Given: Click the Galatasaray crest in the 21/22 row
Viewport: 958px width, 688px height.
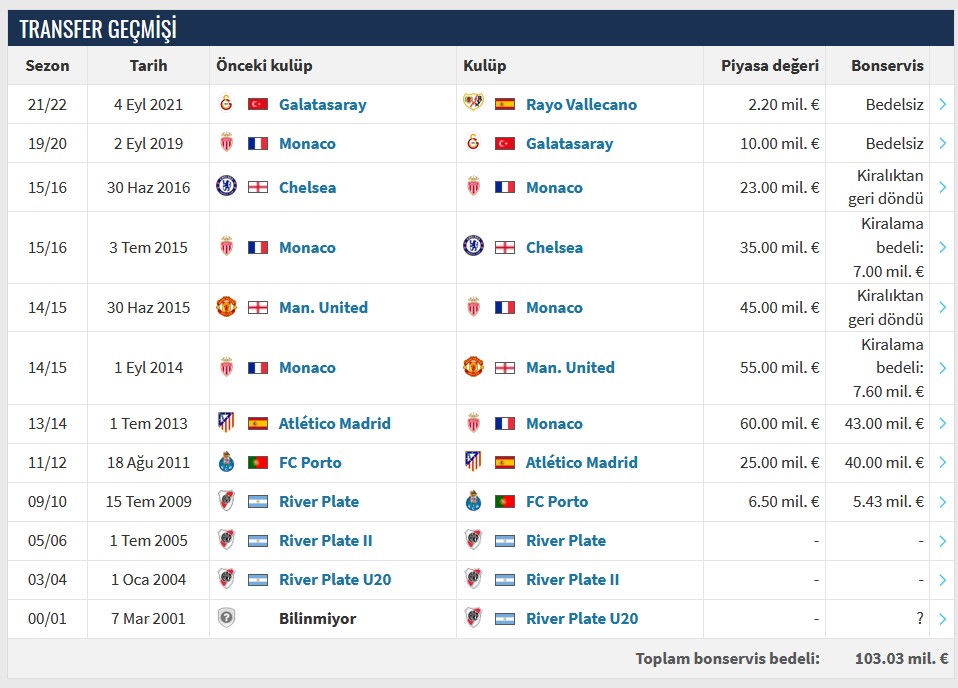Looking at the screenshot, I should [x=226, y=104].
